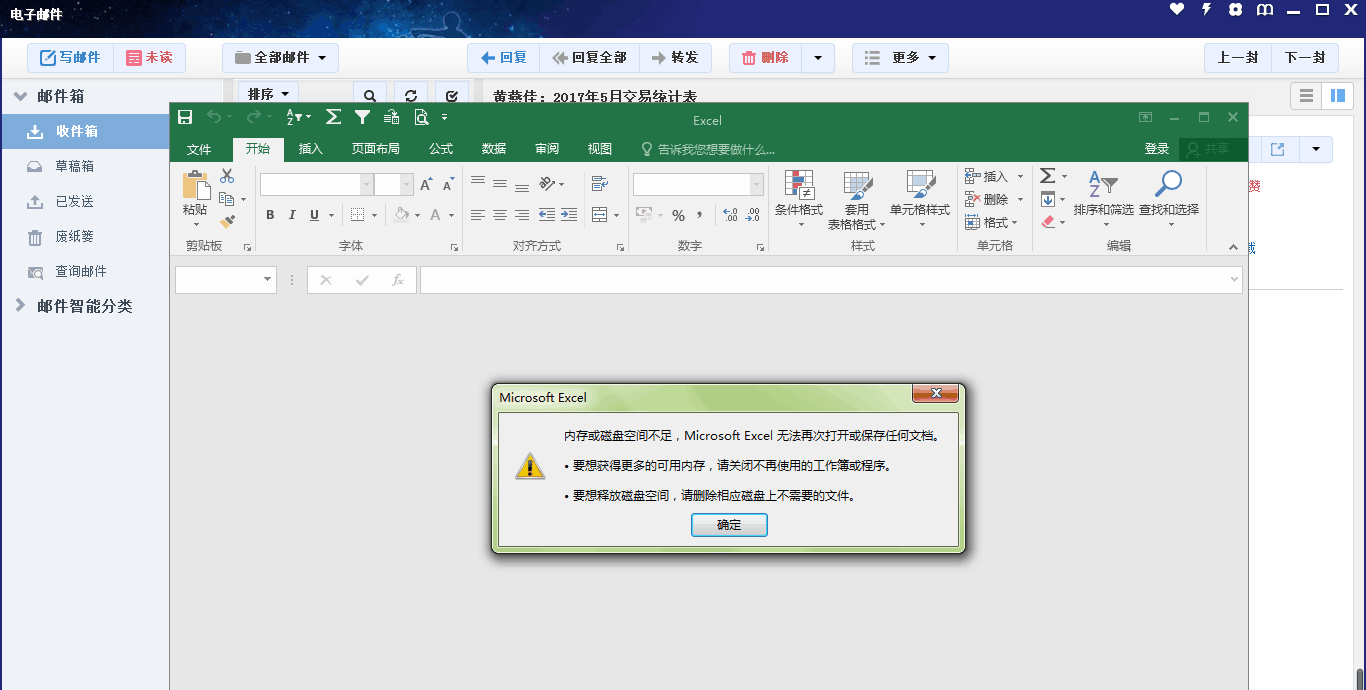1366x690 pixels.
Task: Open the 全部邮件 folder dropdown
Action: [x=281, y=58]
